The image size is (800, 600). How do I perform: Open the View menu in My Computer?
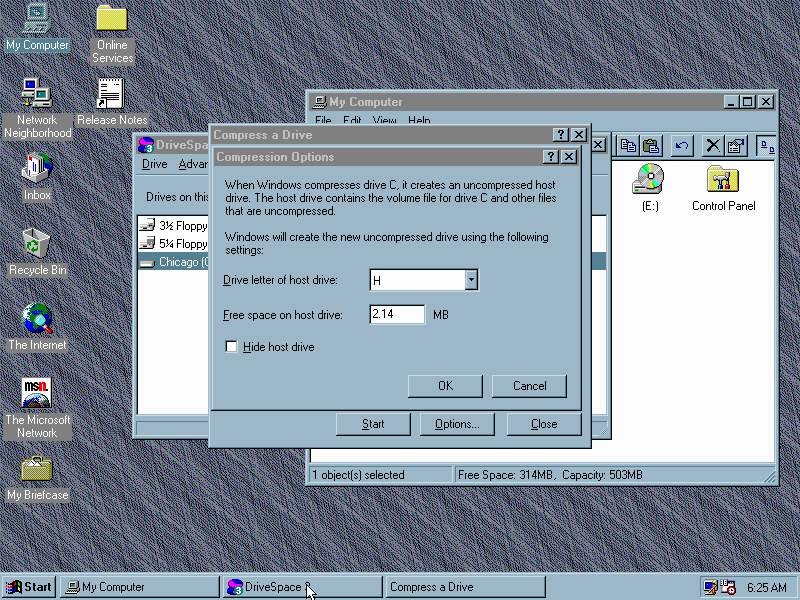(384, 120)
